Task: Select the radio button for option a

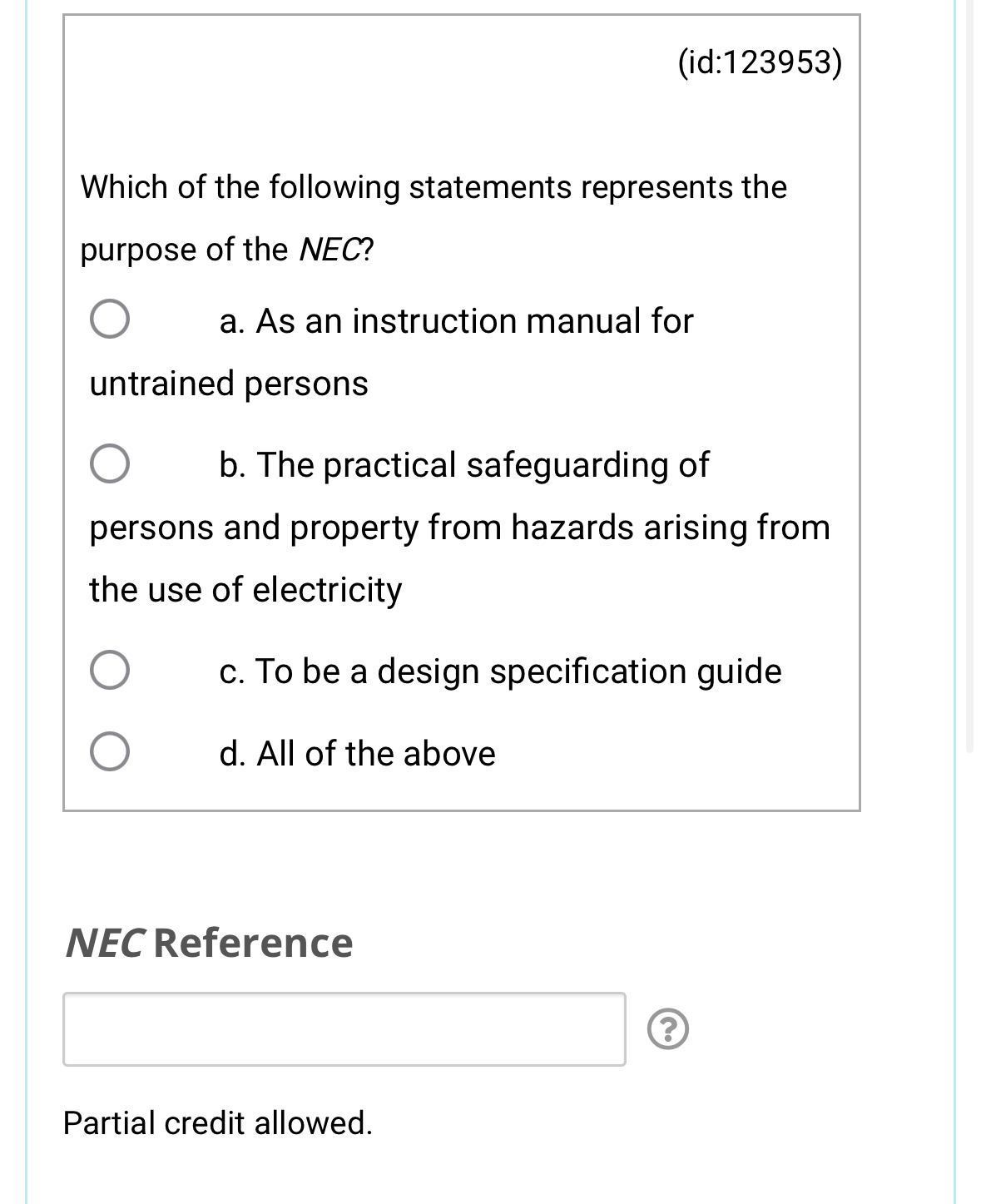Action: 110,320
